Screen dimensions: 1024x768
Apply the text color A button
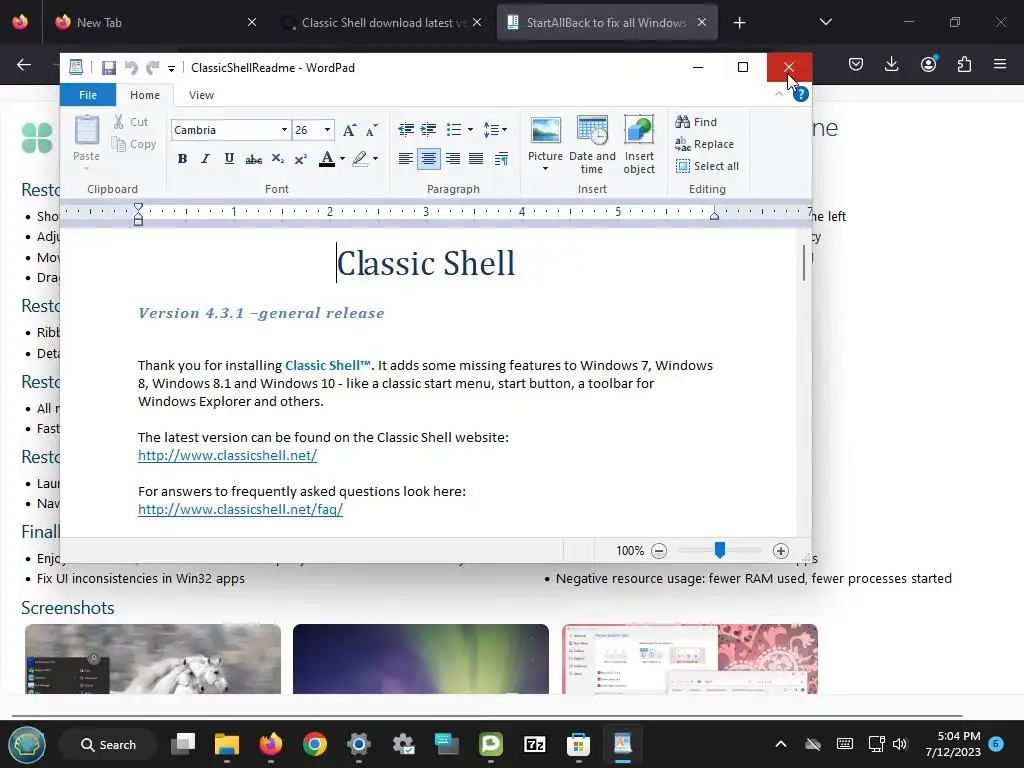tap(327, 158)
